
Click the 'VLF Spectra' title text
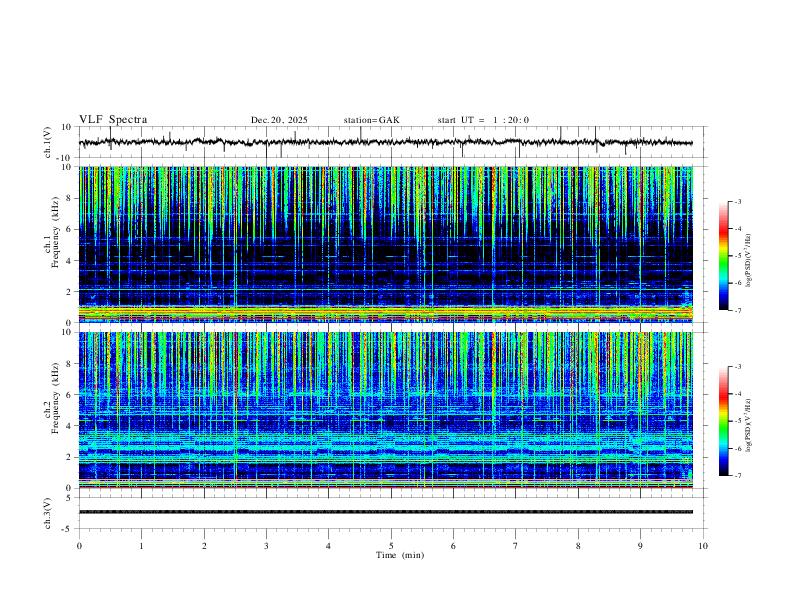click(113, 120)
